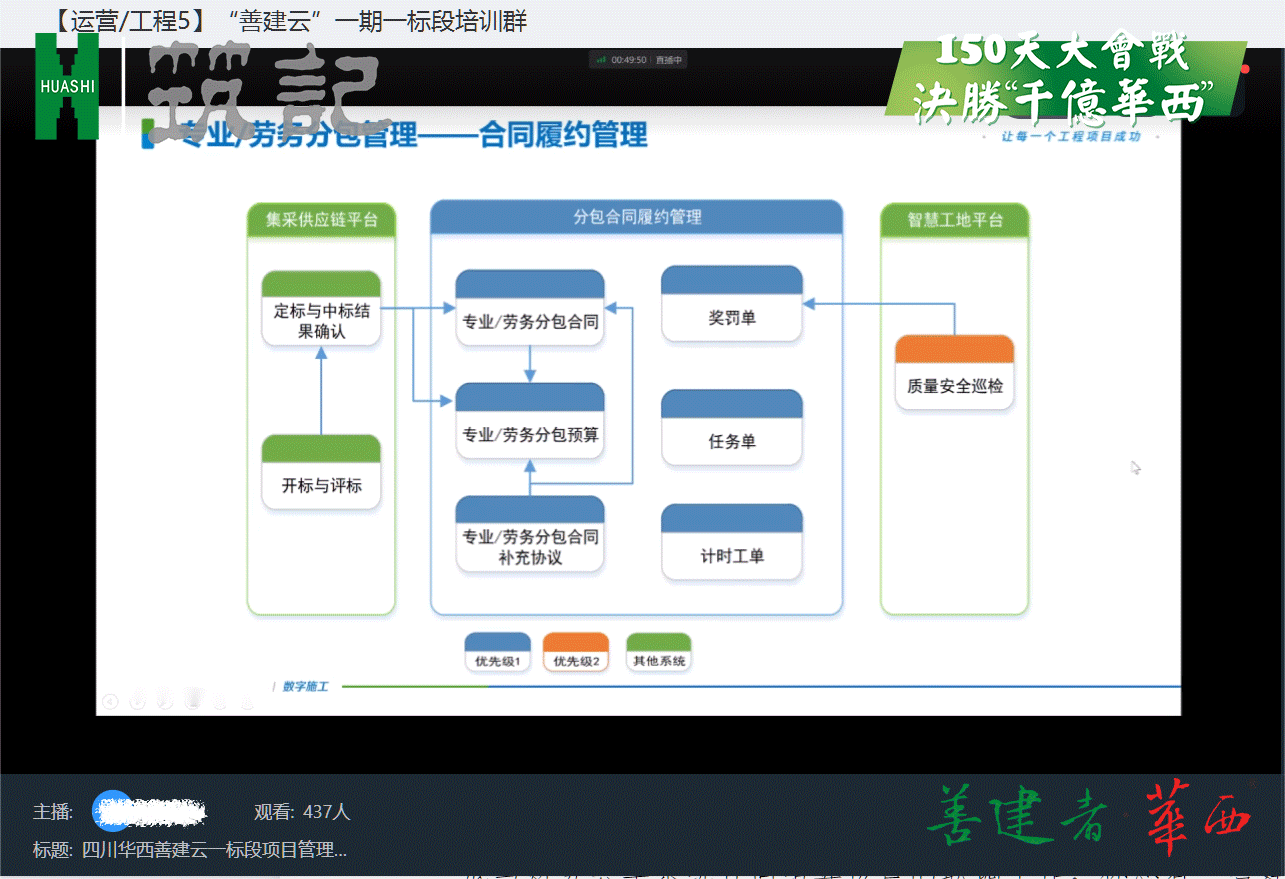Click the previous slide arrow icon

[111, 701]
